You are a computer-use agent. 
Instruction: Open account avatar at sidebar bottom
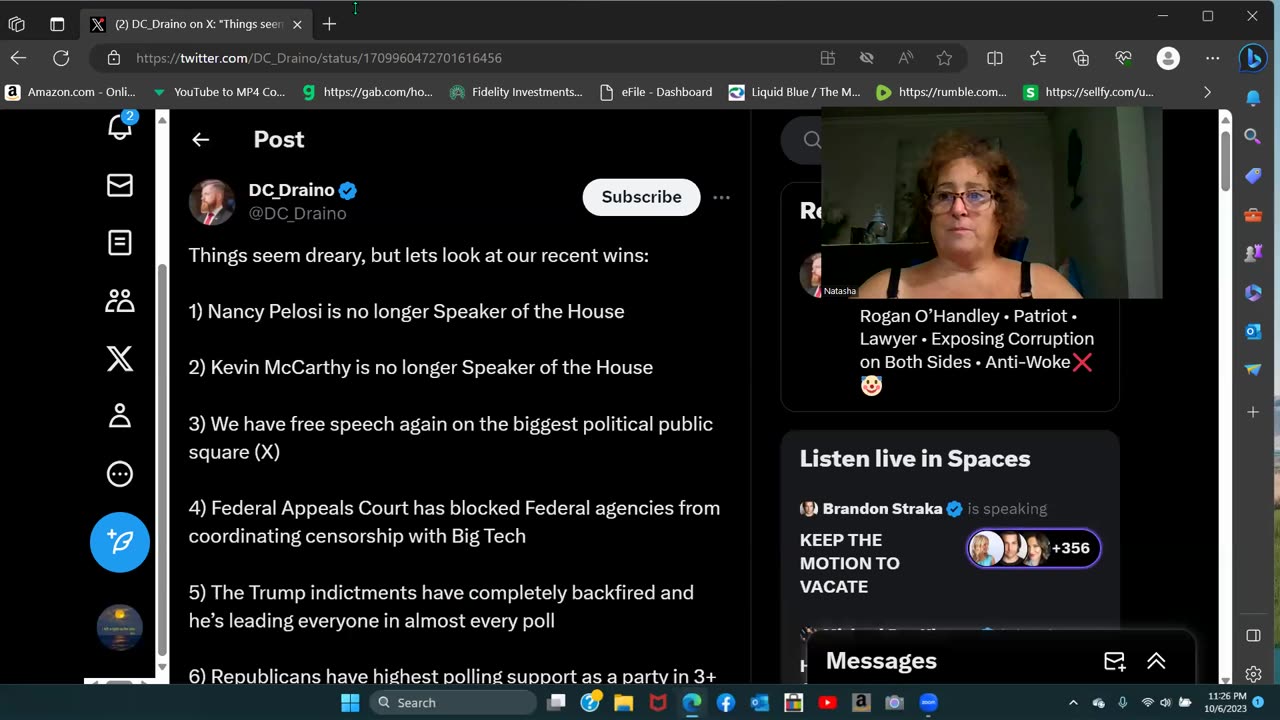click(120, 628)
